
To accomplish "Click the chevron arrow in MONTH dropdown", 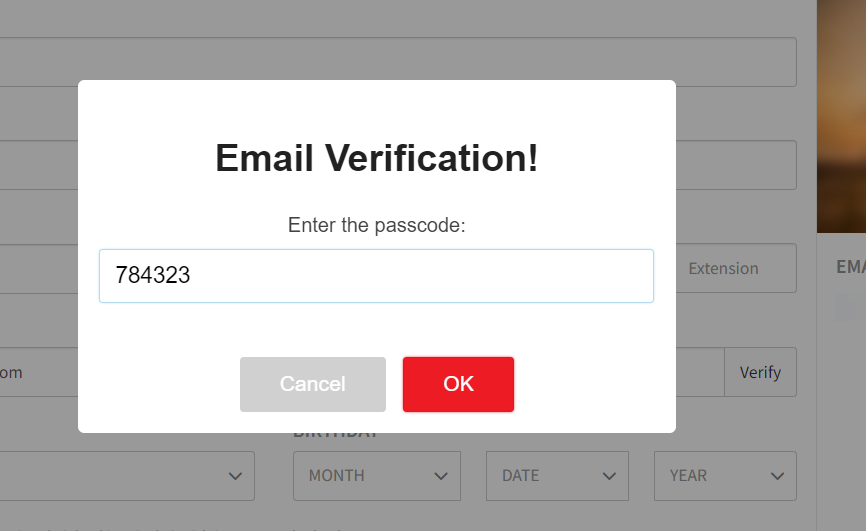I will (440, 476).
